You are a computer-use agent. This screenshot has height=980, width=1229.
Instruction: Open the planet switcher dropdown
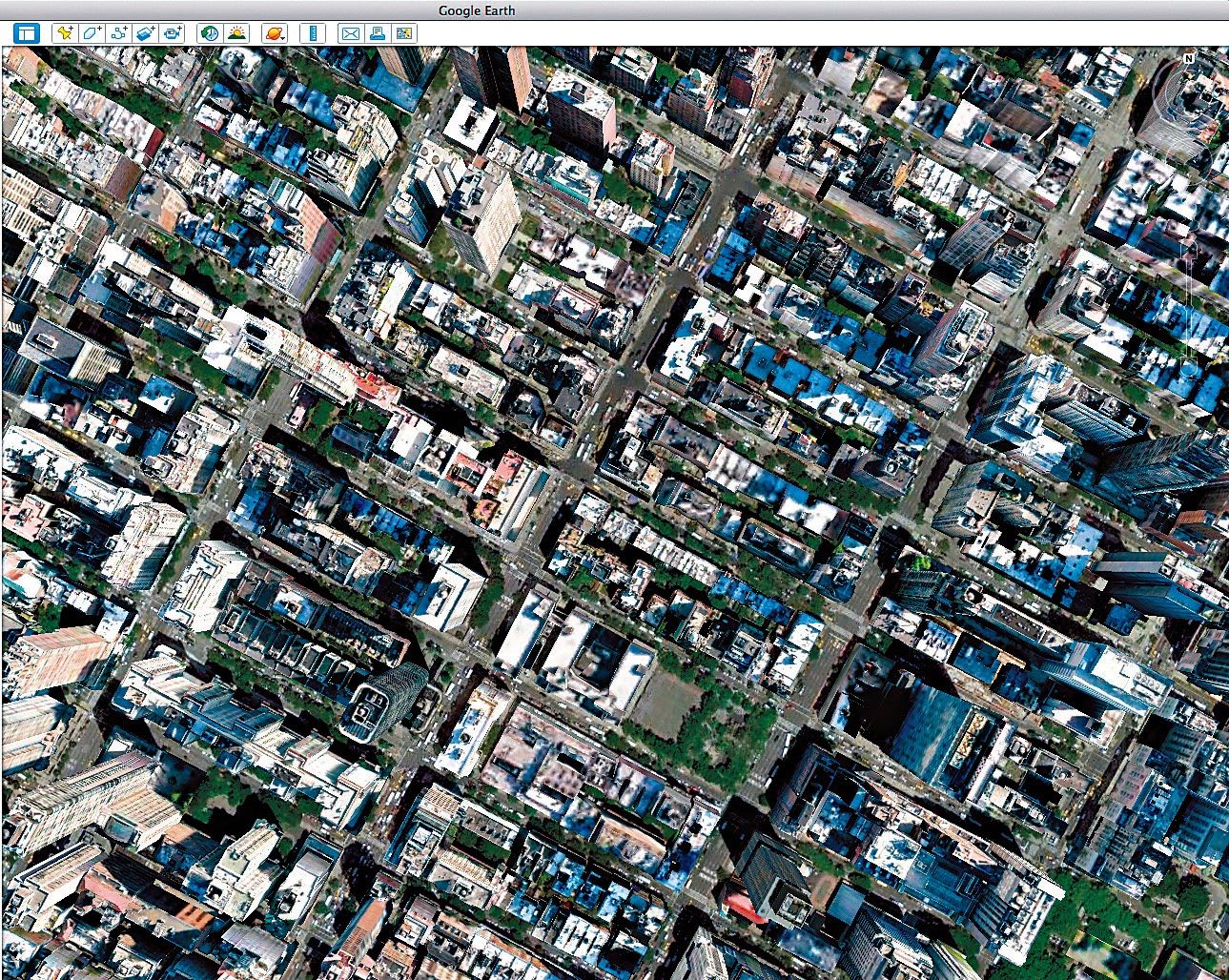click(275, 33)
